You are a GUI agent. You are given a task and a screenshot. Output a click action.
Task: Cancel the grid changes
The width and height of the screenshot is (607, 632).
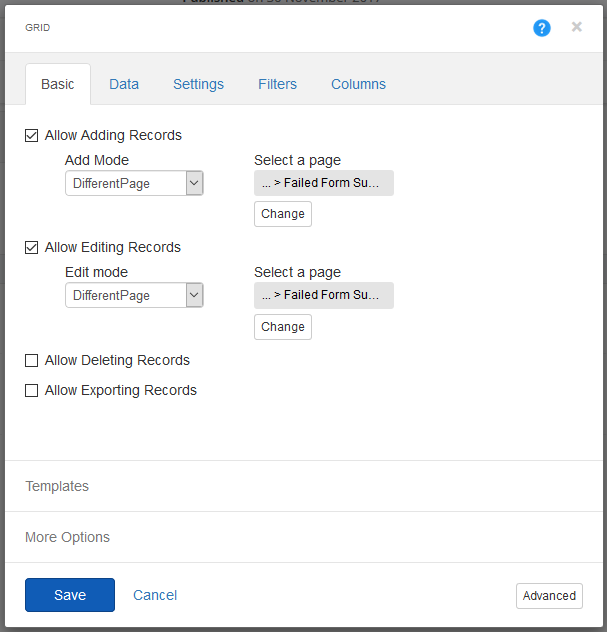(155, 595)
